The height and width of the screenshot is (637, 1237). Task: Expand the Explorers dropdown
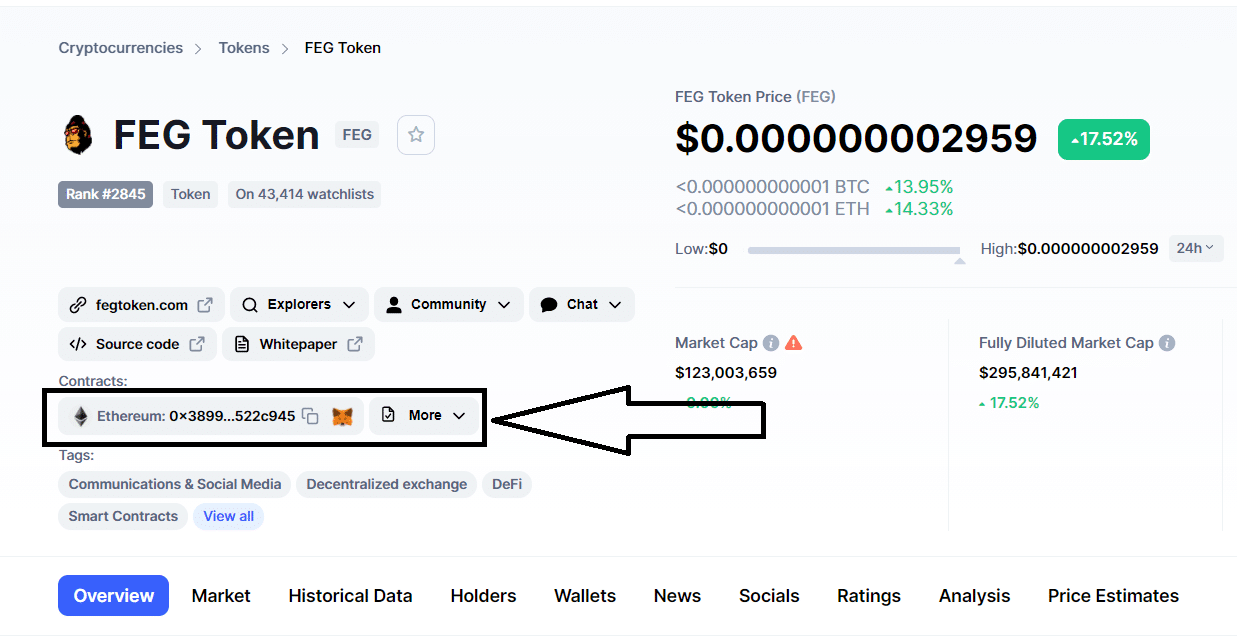(299, 305)
